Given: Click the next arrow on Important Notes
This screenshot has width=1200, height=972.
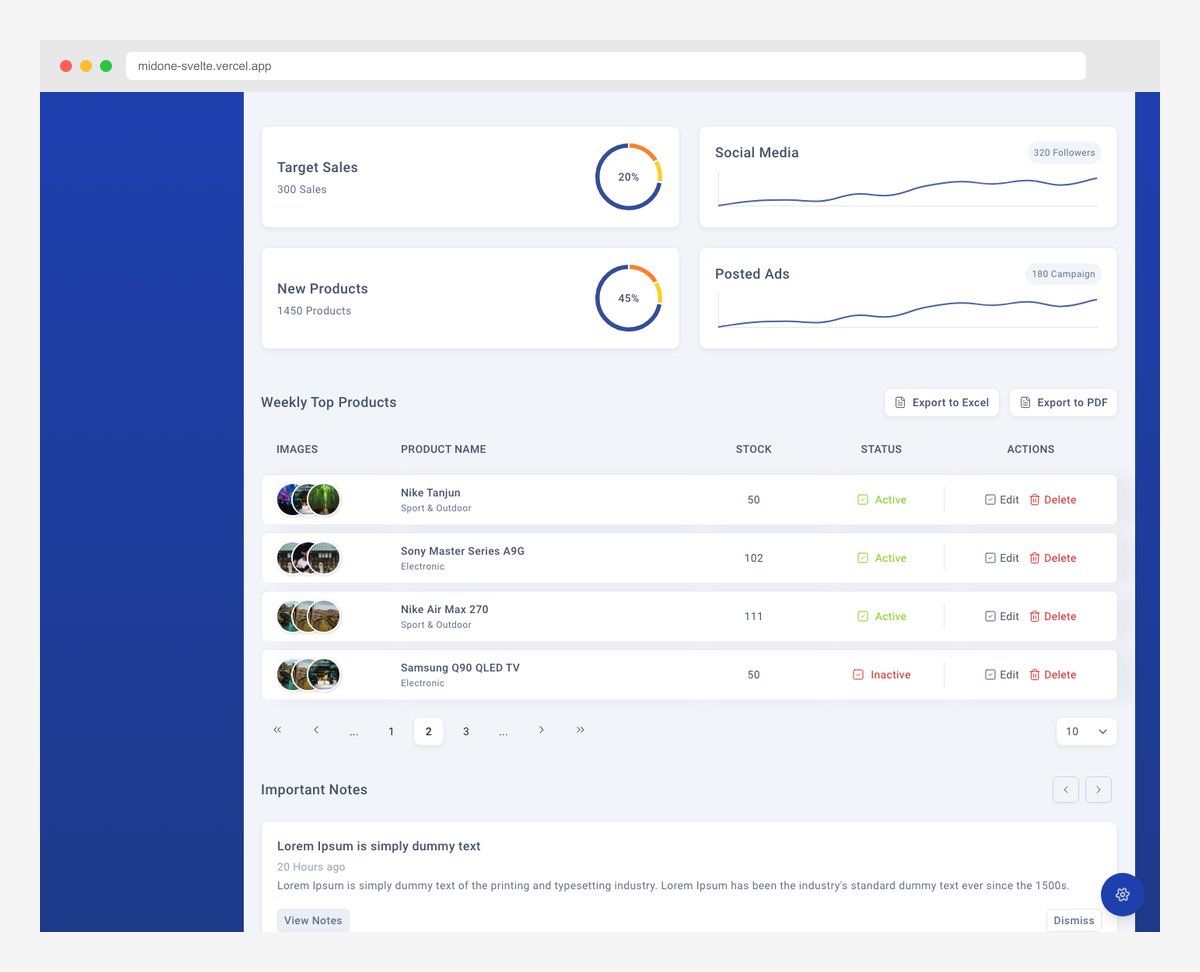Looking at the screenshot, I should pos(1098,789).
